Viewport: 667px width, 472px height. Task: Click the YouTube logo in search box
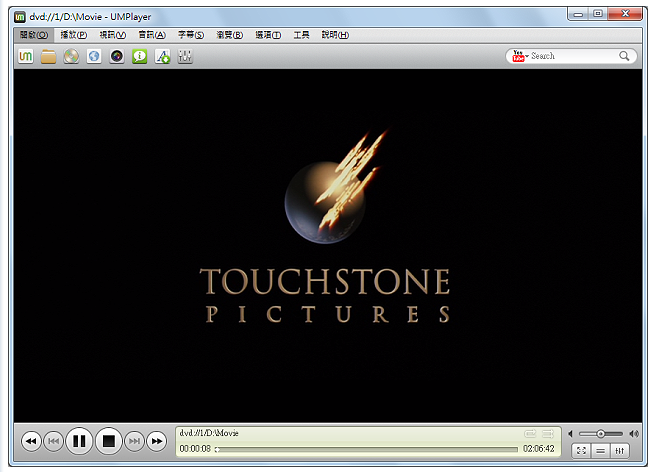point(518,56)
